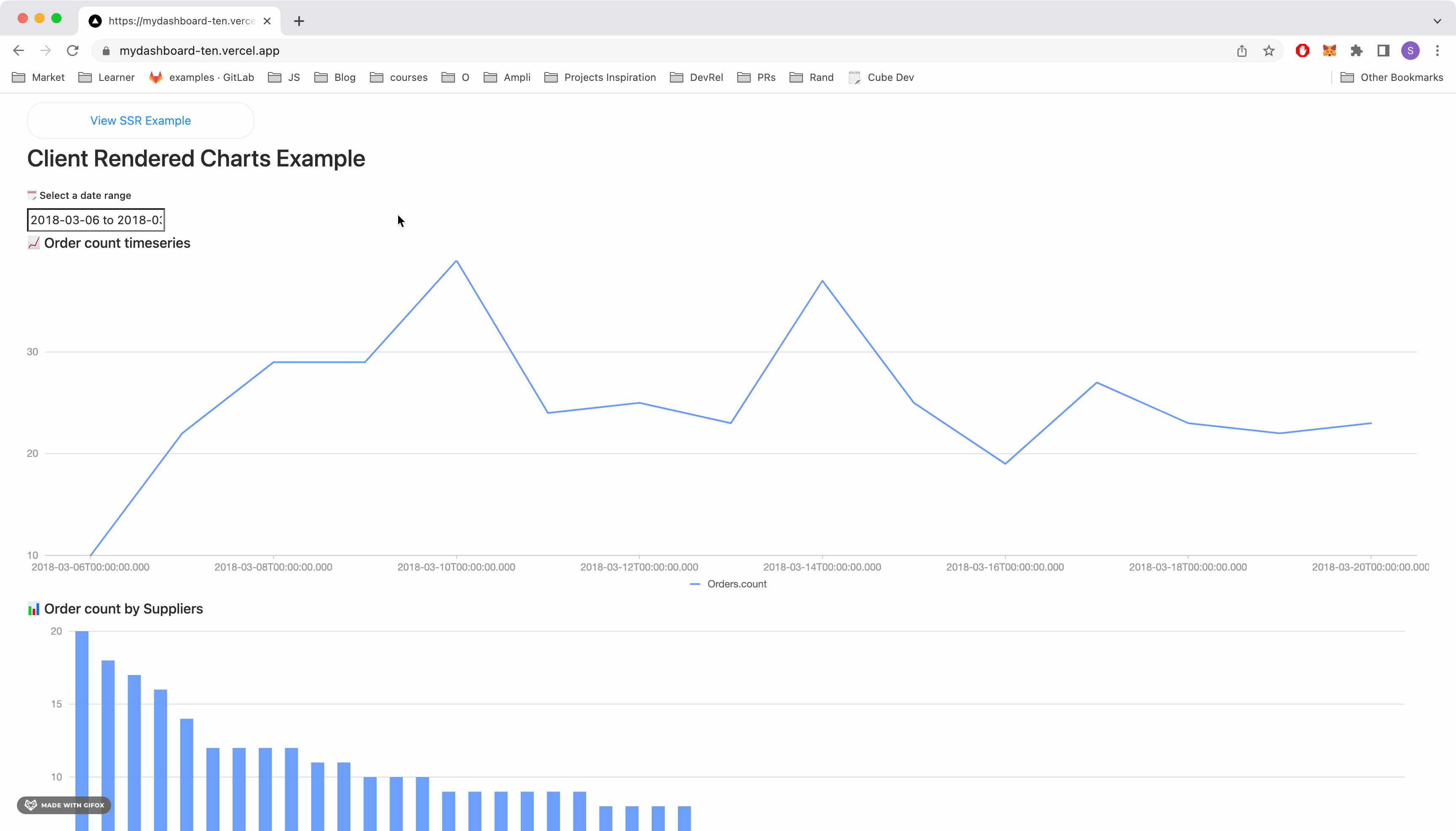Image resolution: width=1456 pixels, height=831 pixels.
Task: Open the purple profile avatar
Action: click(1410, 51)
